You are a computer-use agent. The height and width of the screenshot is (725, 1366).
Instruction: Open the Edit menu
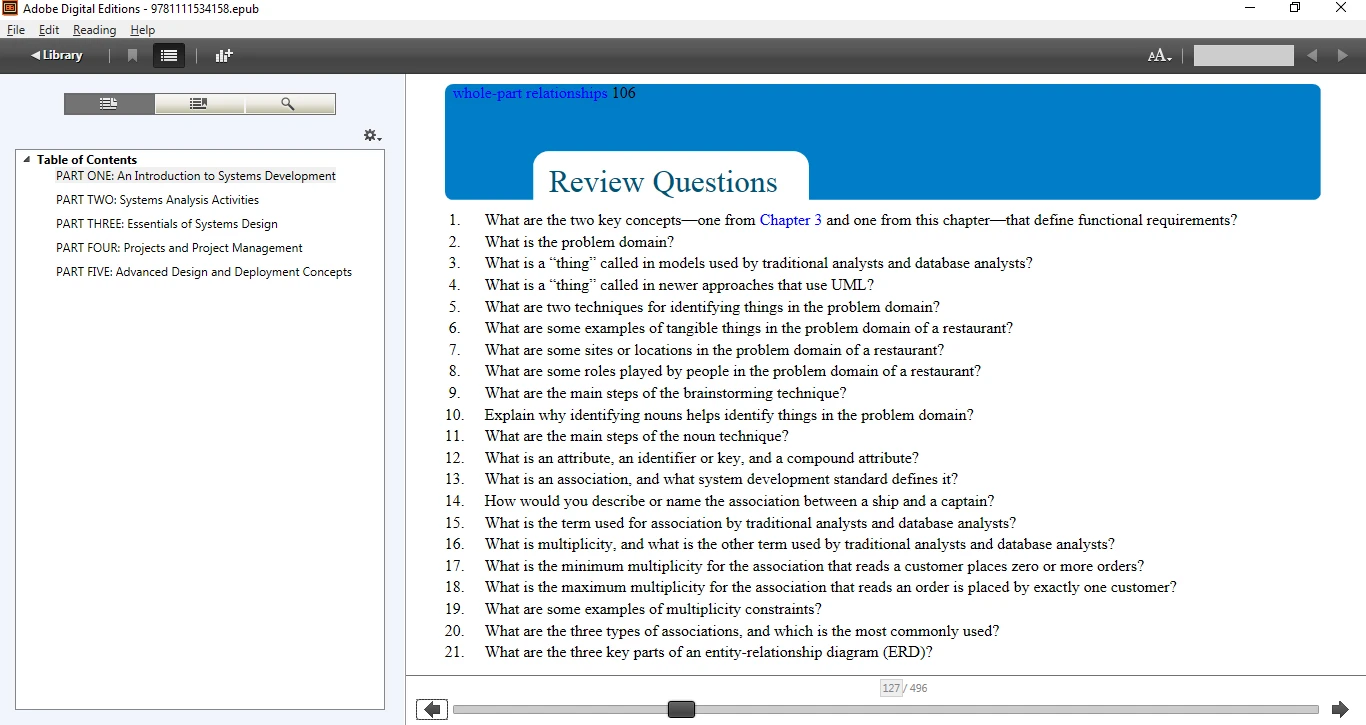[x=49, y=30]
